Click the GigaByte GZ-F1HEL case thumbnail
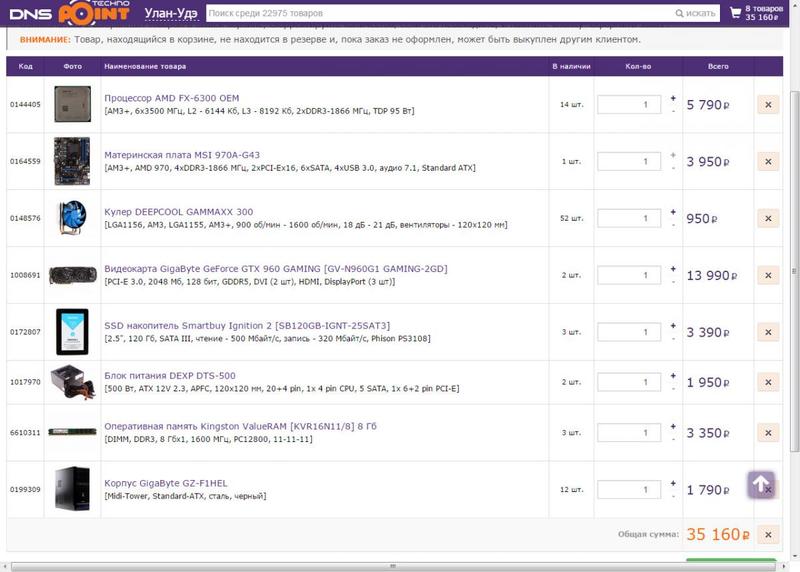The height and width of the screenshot is (572, 800). pos(72,489)
